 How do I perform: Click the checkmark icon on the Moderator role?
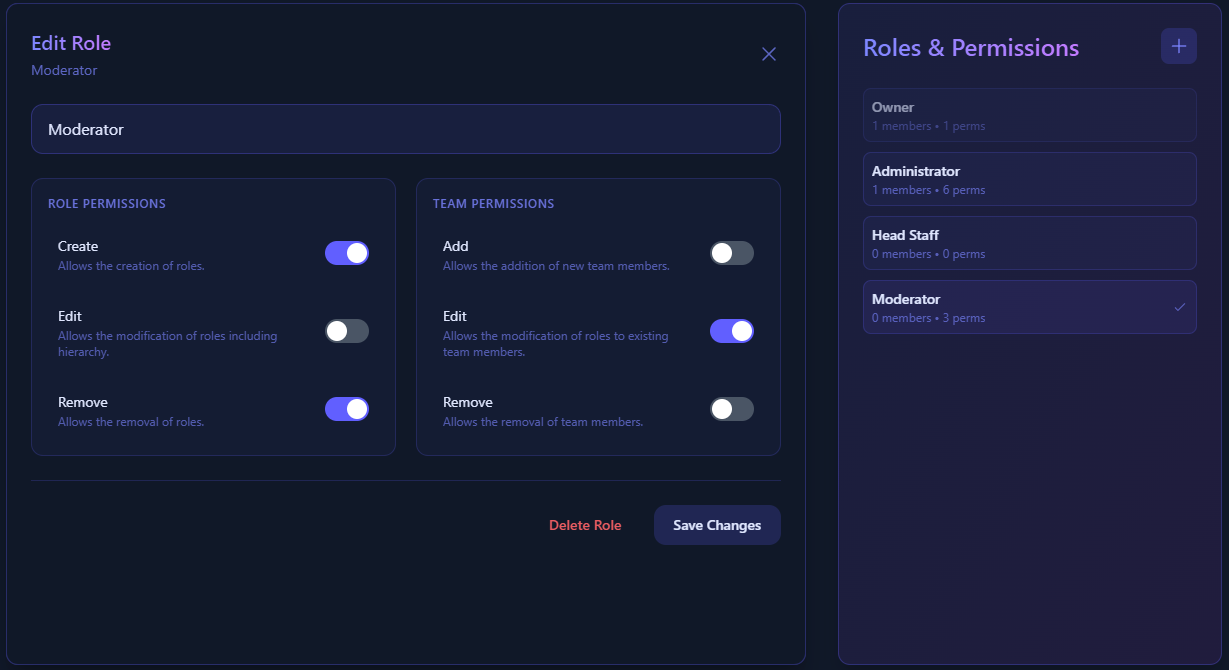(1179, 307)
